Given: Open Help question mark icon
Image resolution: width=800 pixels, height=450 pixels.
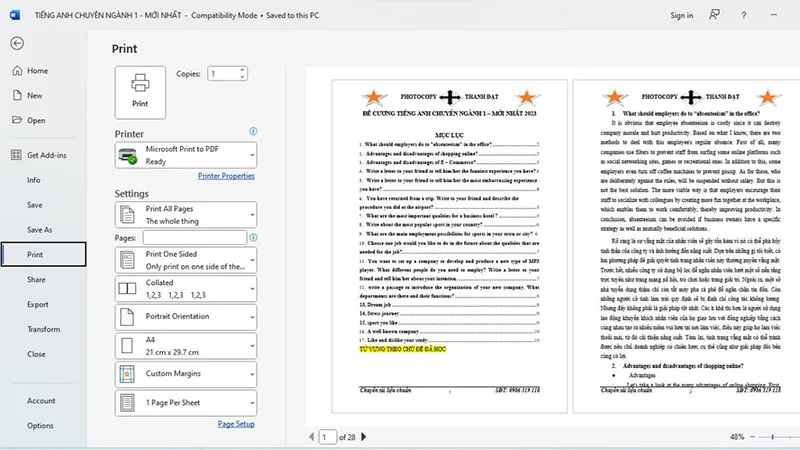Looking at the screenshot, I should point(744,15).
